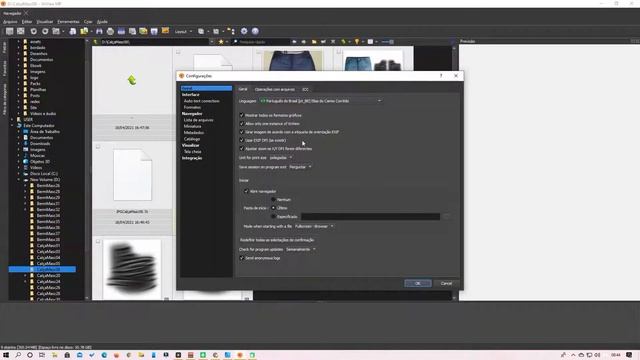Select Interface in settings category list
Screen dimensions: 640x360
pyautogui.click(x=191, y=95)
